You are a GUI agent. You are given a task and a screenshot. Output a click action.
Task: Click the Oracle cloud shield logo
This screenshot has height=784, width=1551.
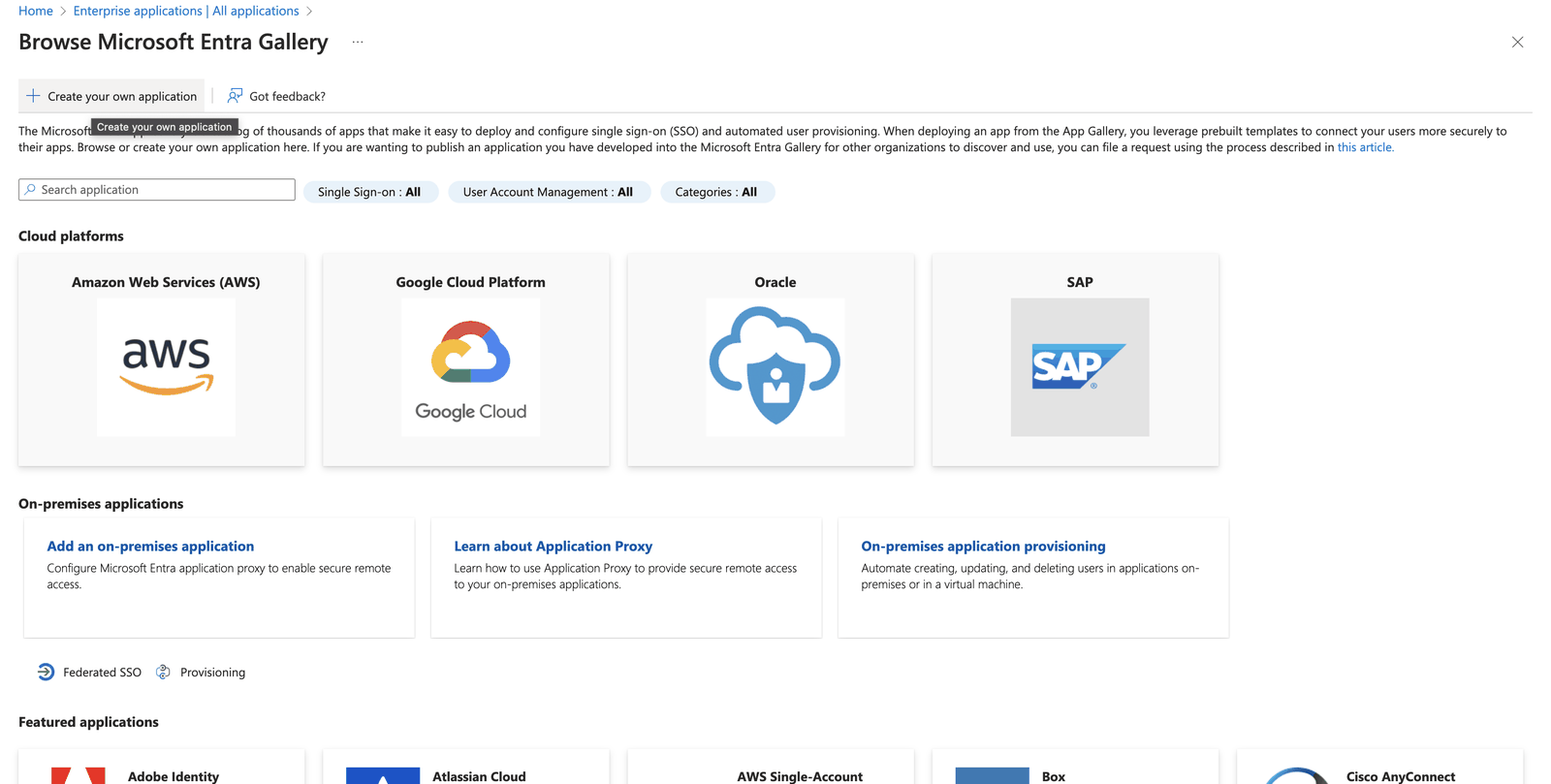pos(775,367)
